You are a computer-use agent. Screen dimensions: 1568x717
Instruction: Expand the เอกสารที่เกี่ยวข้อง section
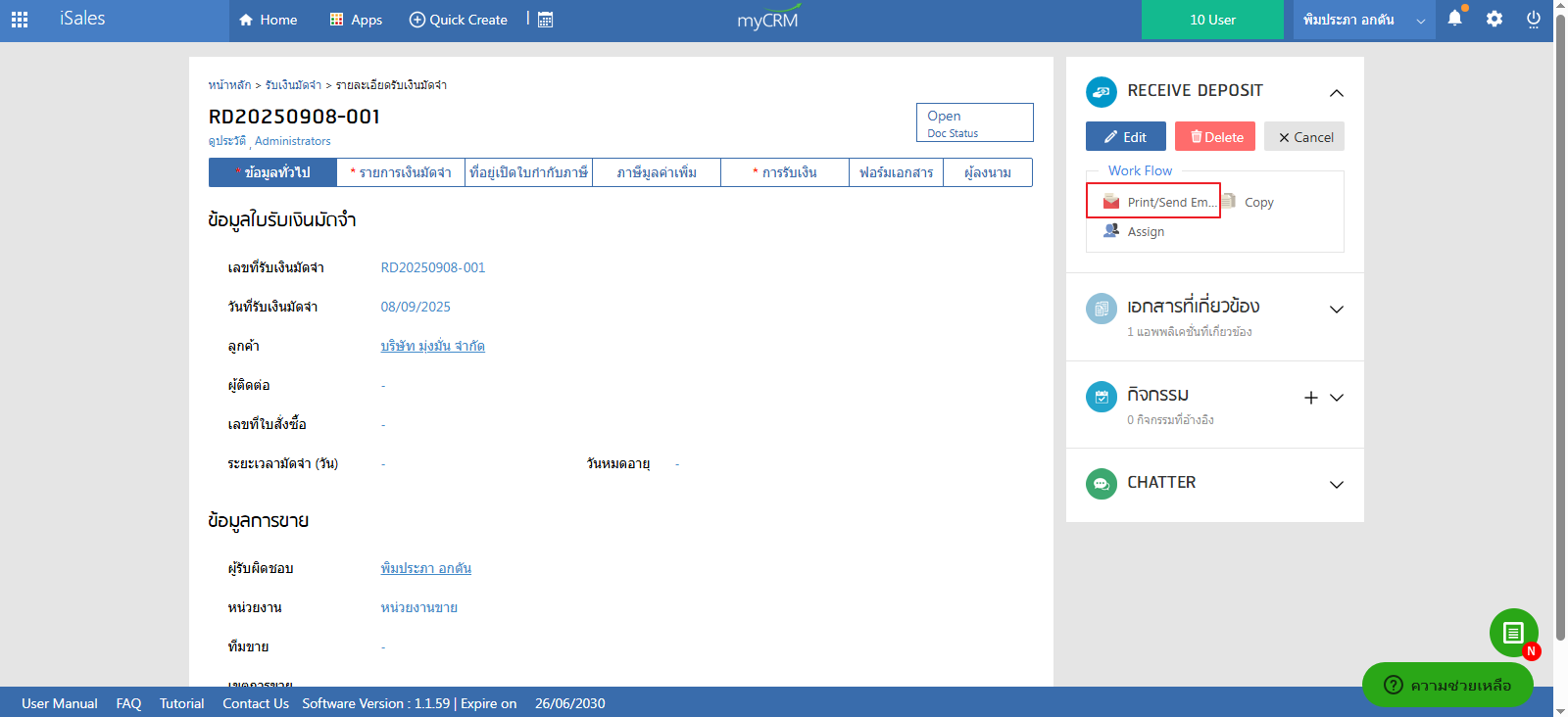point(1336,310)
